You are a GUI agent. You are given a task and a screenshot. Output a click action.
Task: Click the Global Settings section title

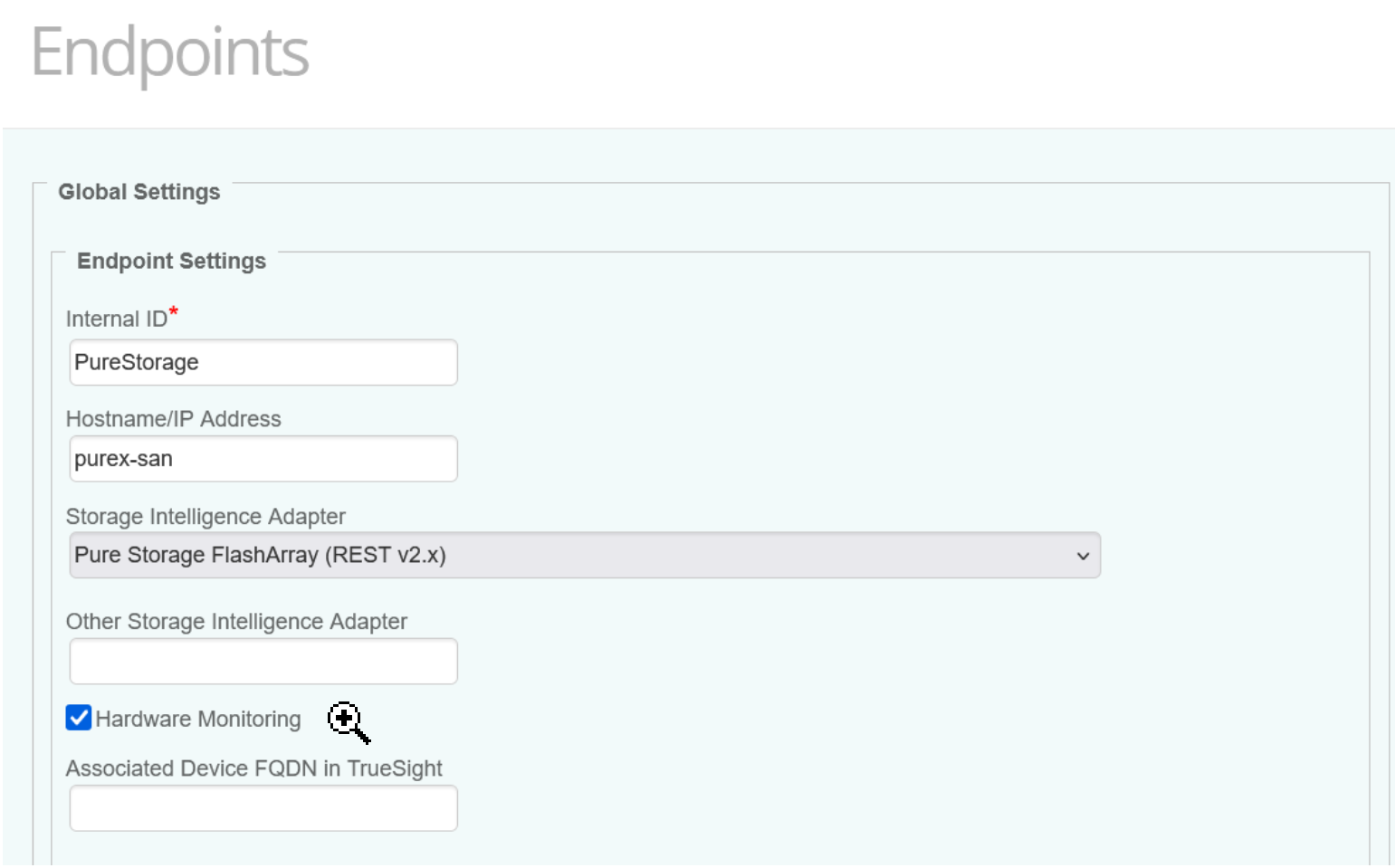pos(139,192)
